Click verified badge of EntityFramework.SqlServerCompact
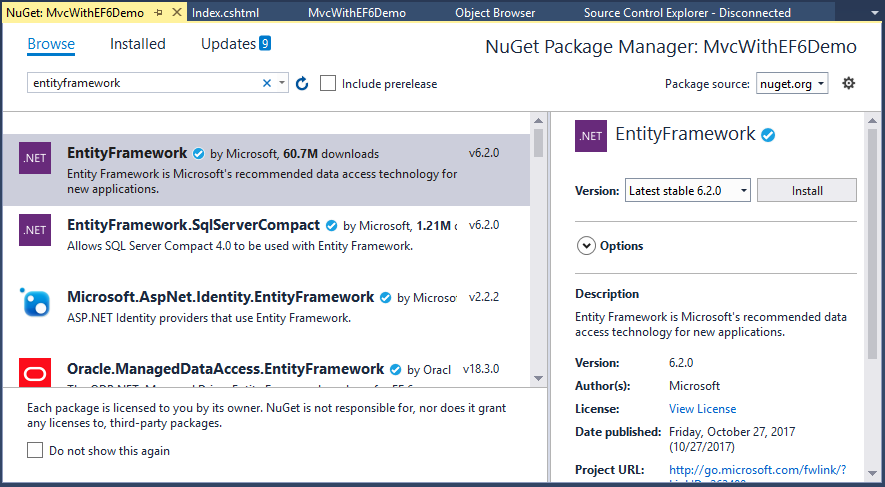 [331, 226]
